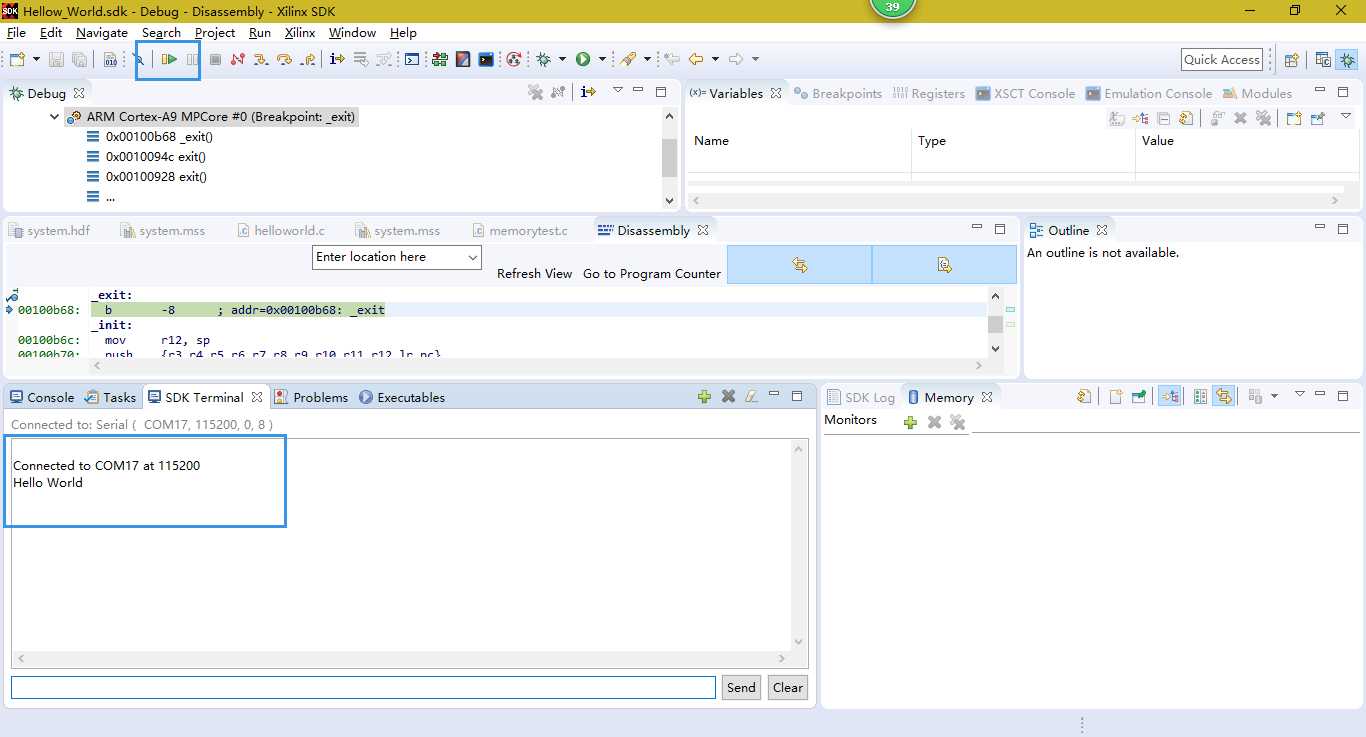
Task: Click the green bug Debug launch icon
Action: (544, 60)
